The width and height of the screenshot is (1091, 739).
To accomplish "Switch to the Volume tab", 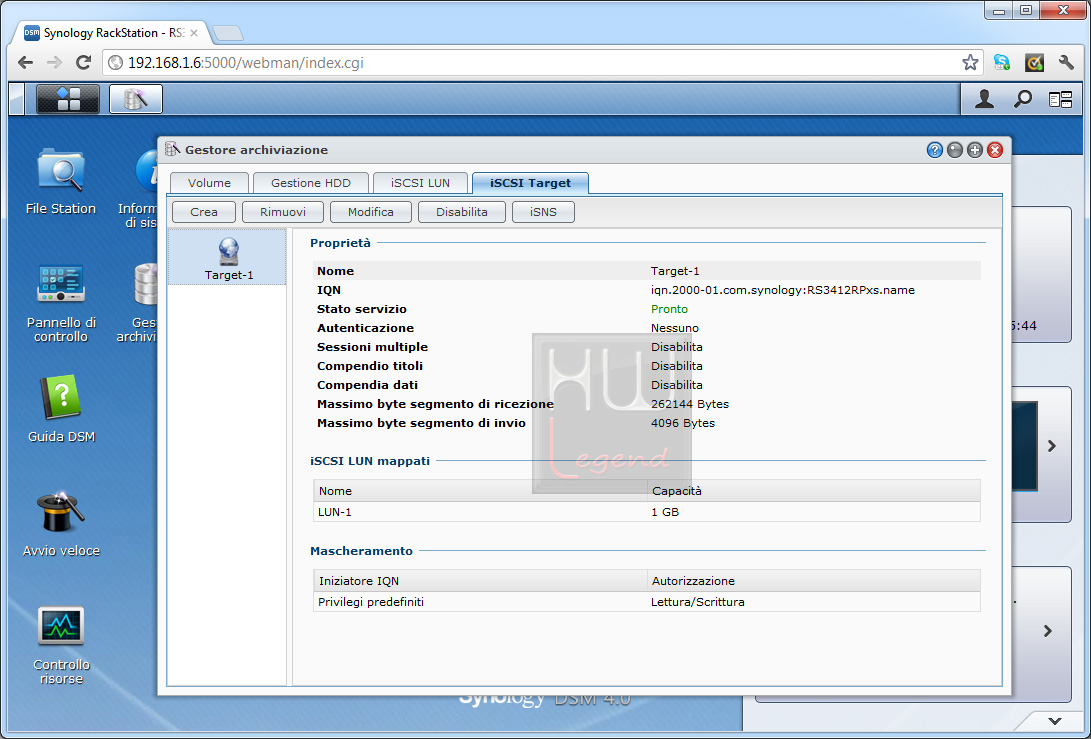I will pos(209,183).
